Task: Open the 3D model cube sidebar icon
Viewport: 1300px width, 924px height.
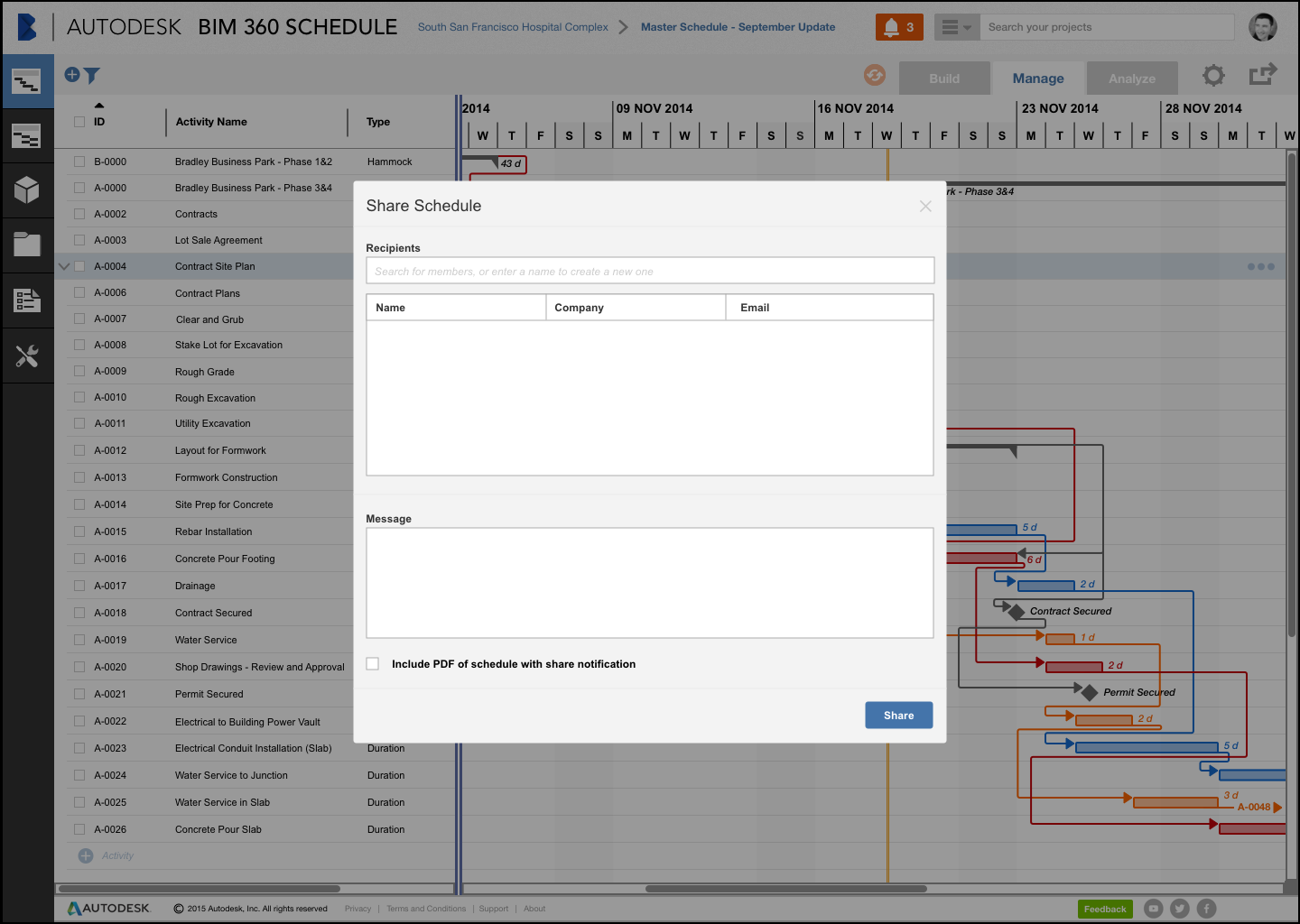Action: [x=27, y=189]
